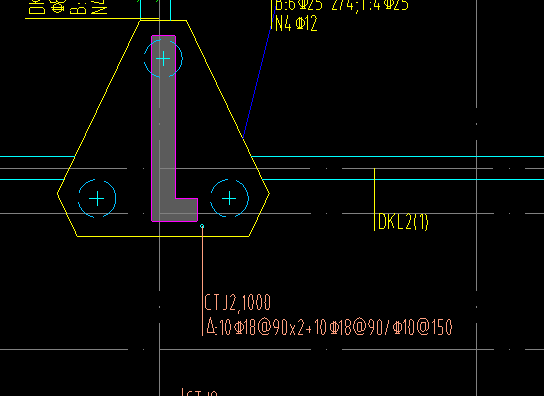Select the bottom-left pile circle
Screen dimensions: 544x396
97,199
